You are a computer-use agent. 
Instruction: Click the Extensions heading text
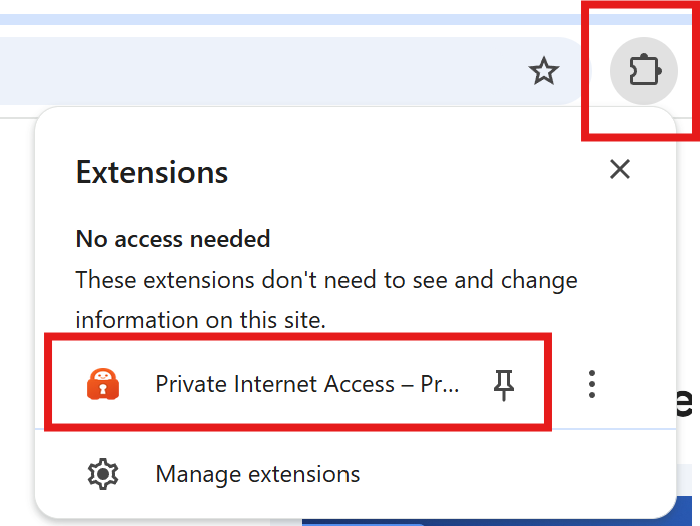point(152,173)
